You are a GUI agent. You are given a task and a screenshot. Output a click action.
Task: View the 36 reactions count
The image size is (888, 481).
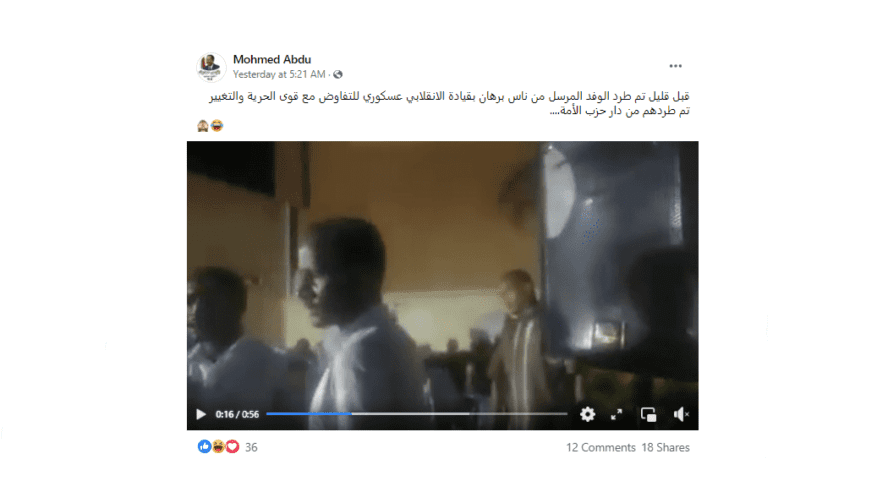pyautogui.click(x=251, y=447)
